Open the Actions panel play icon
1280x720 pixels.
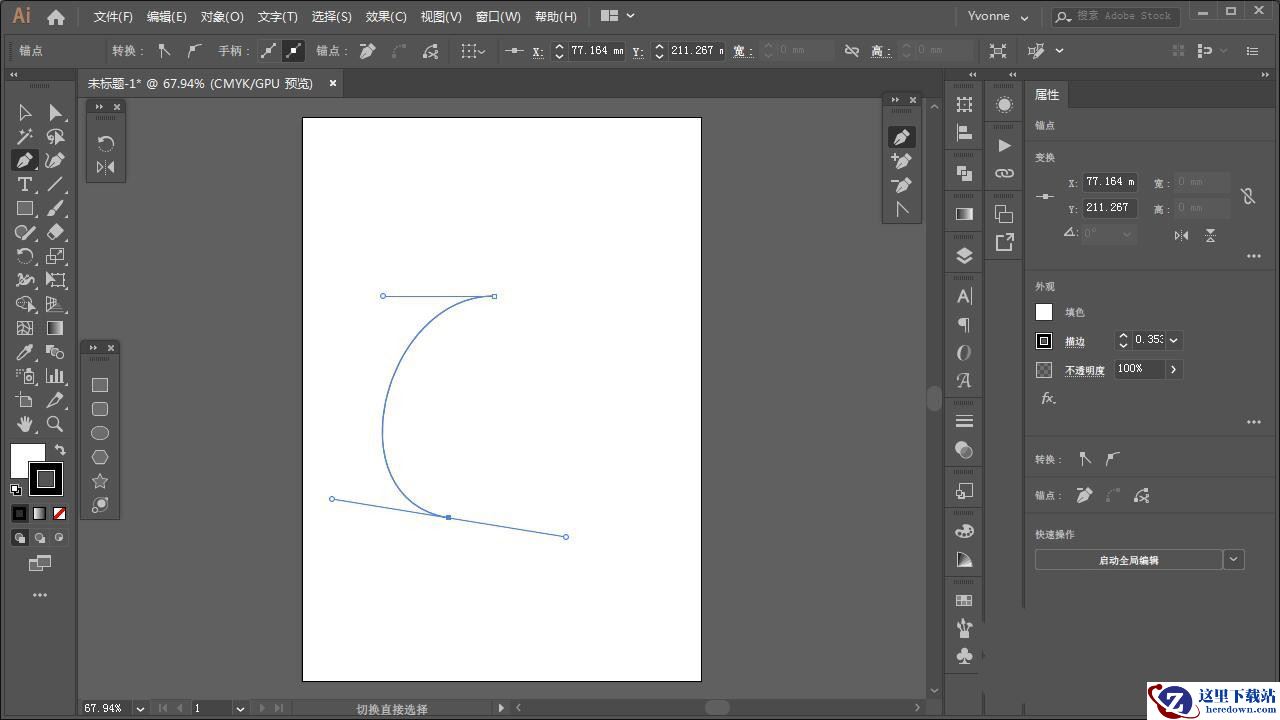click(1004, 145)
